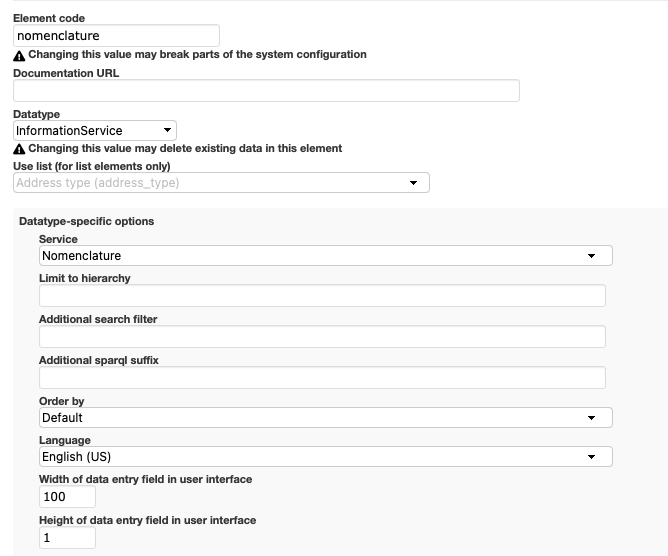The height and width of the screenshot is (556, 668).
Task: Click the Height of data entry field label
Action: [x=147, y=520]
